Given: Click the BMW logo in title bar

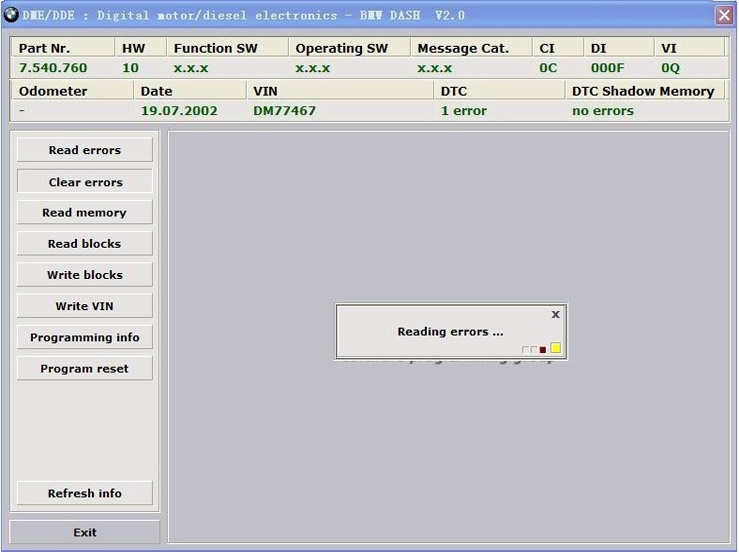Looking at the screenshot, I should tap(12, 15).
